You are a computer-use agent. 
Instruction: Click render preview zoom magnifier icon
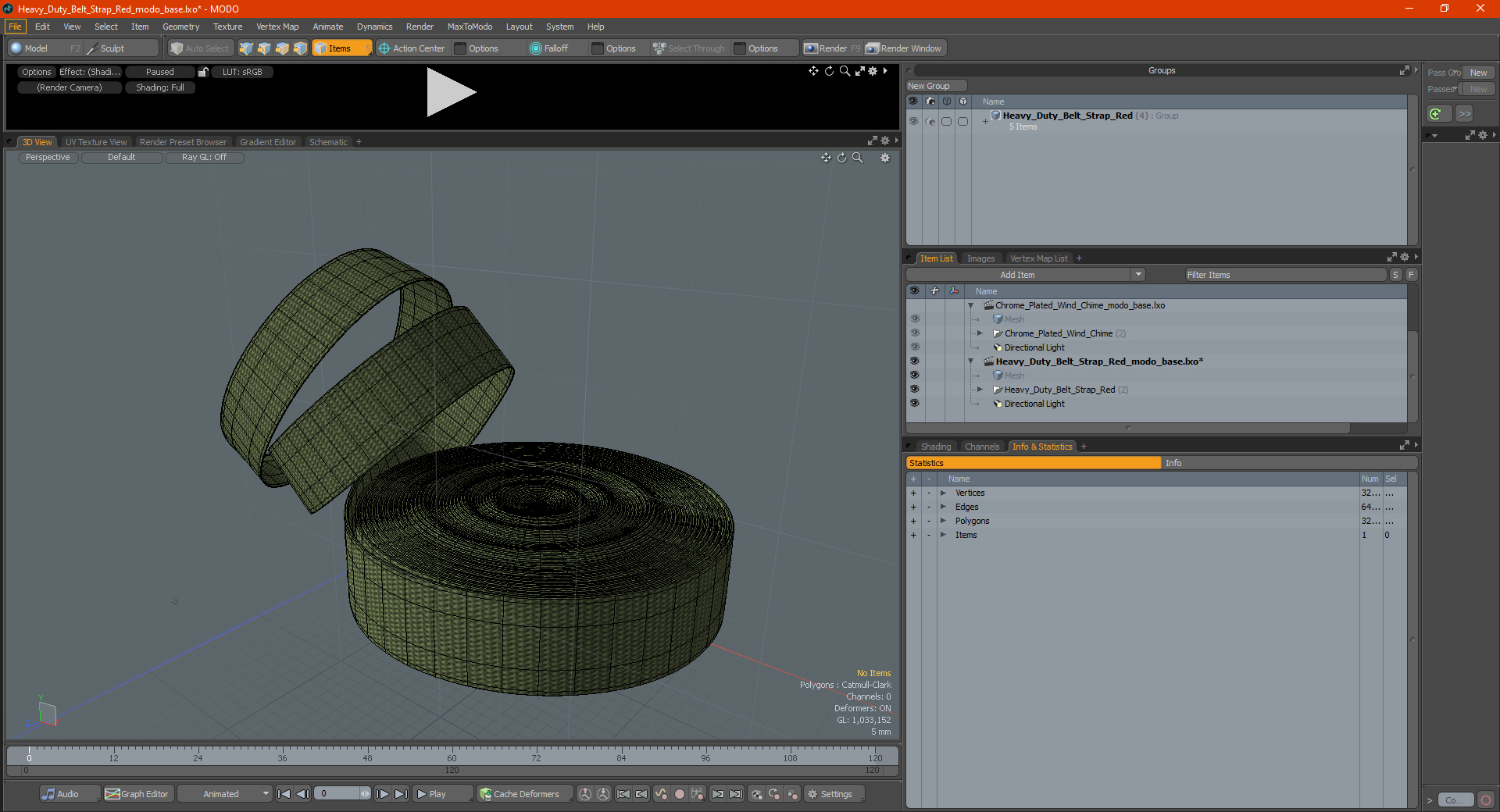click(x=845, y=71)
